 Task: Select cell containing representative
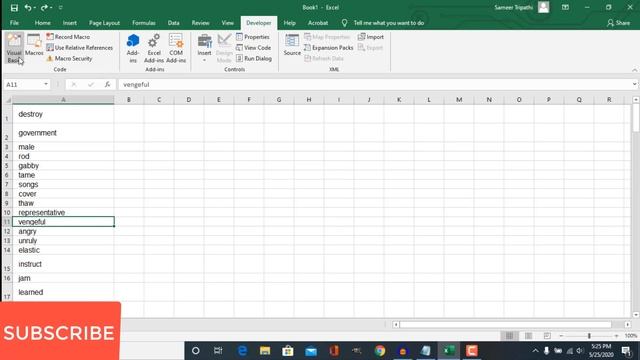click(63, 212)
